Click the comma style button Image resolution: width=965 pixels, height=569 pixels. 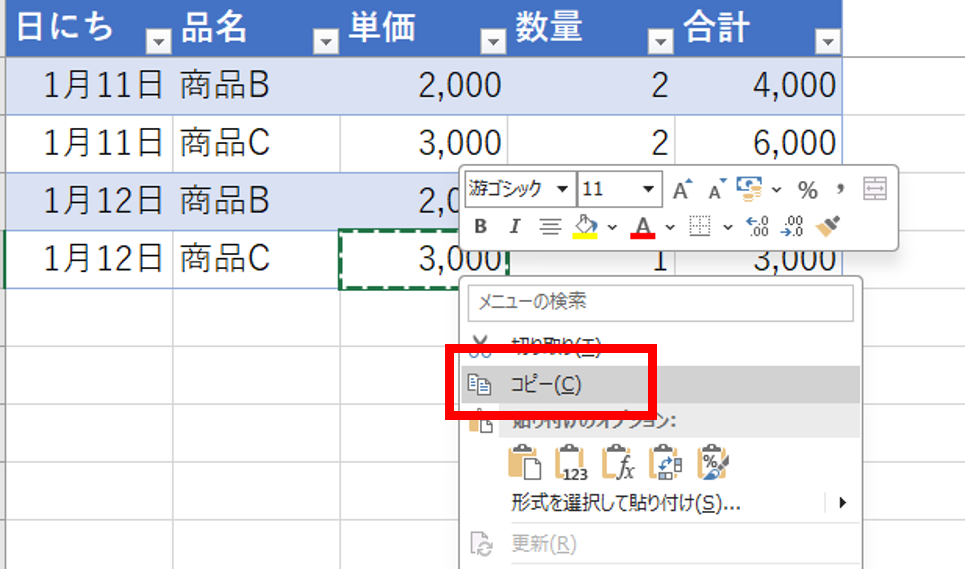coord(840,189)
